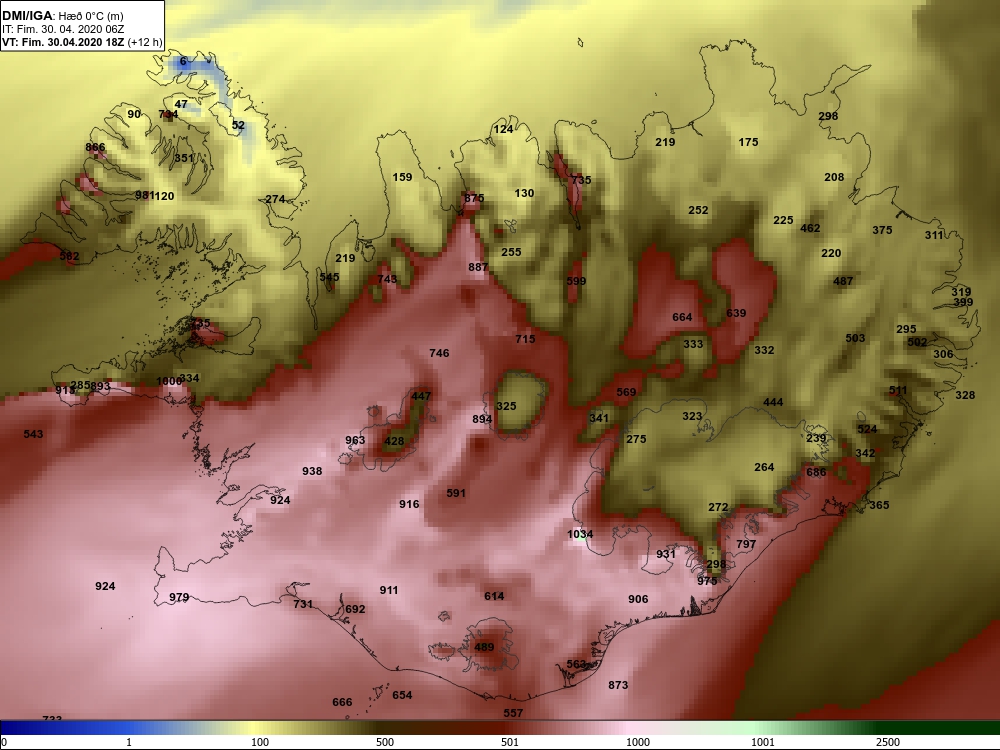1000x750 pixels.
Task: Click the map value 252
Action: pyautogui.click(x=698, y=210)
